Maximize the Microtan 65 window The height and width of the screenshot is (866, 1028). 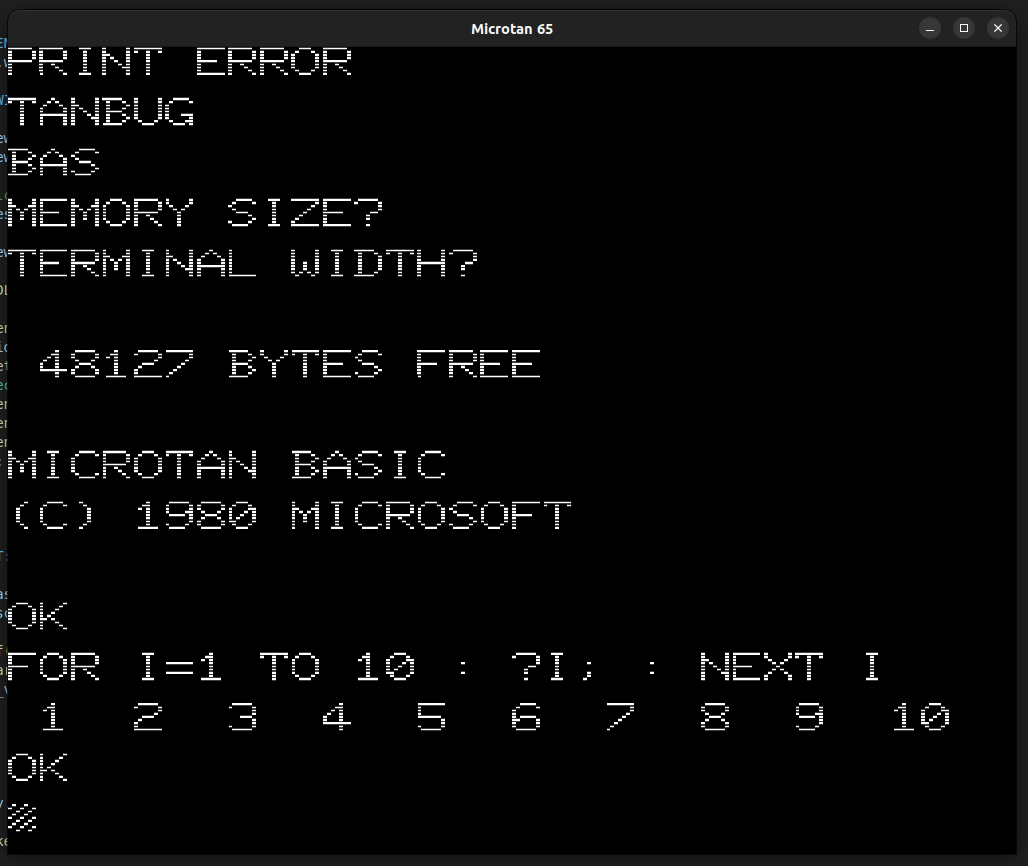coord(964,29)
